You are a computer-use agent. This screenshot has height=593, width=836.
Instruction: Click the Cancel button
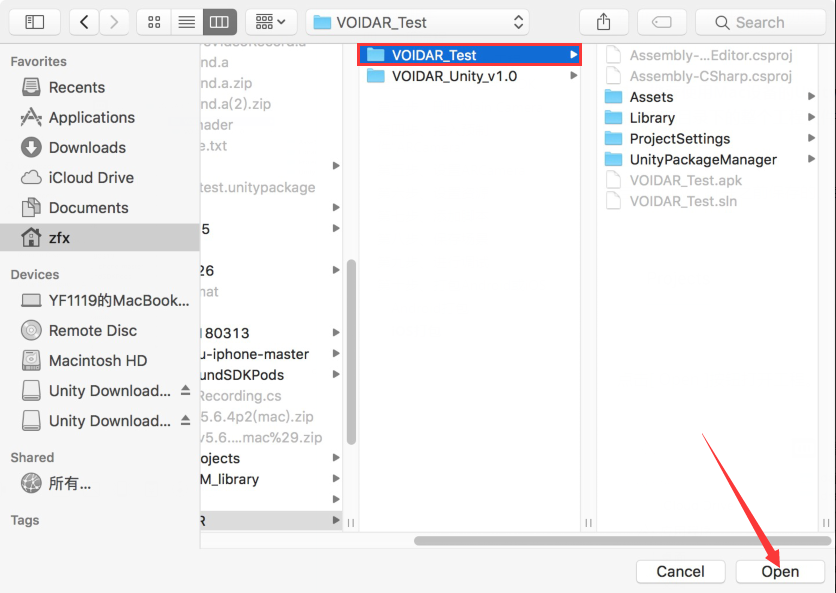click(680, 571)
